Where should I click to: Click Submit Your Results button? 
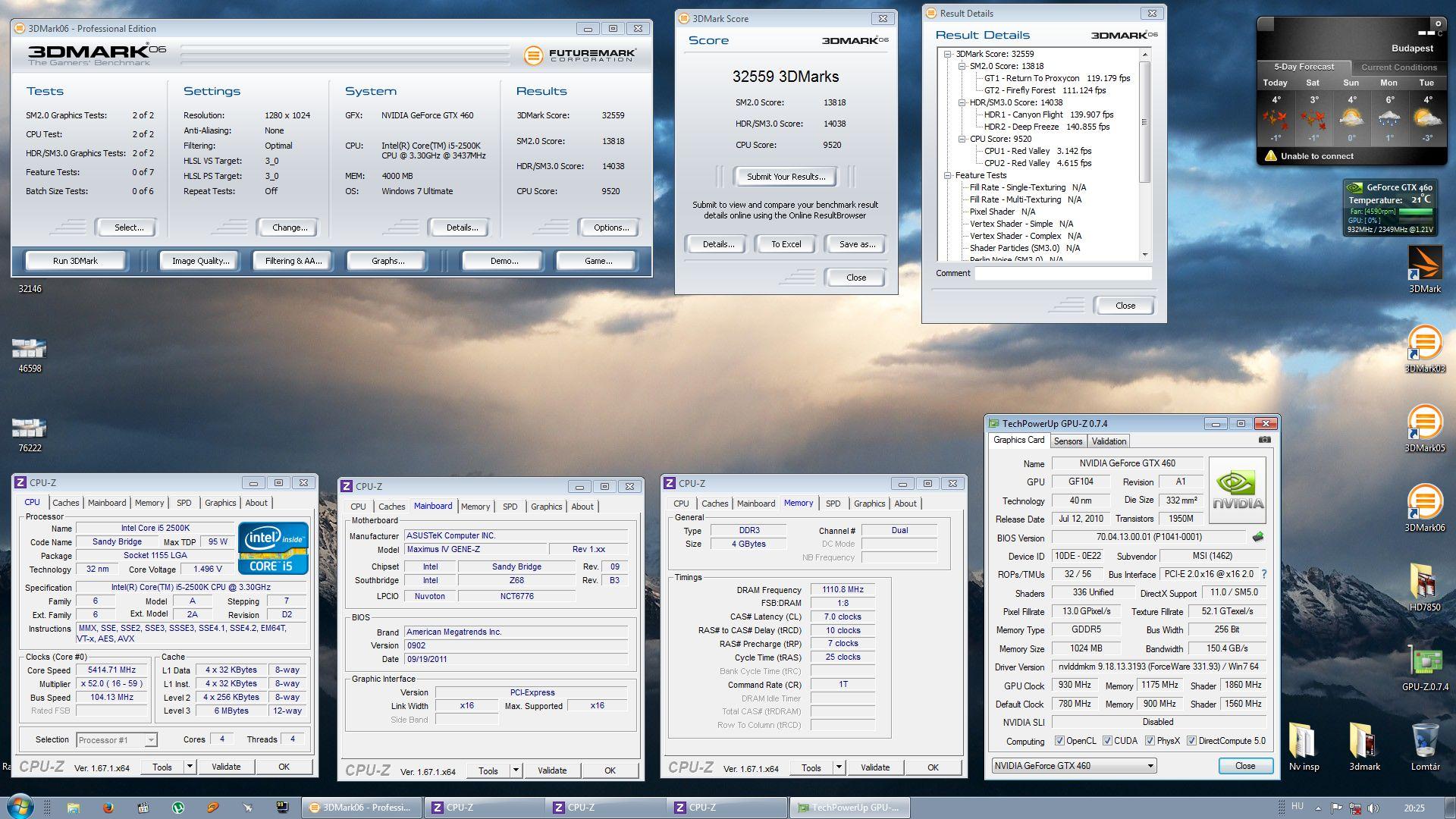coord(786,177)
